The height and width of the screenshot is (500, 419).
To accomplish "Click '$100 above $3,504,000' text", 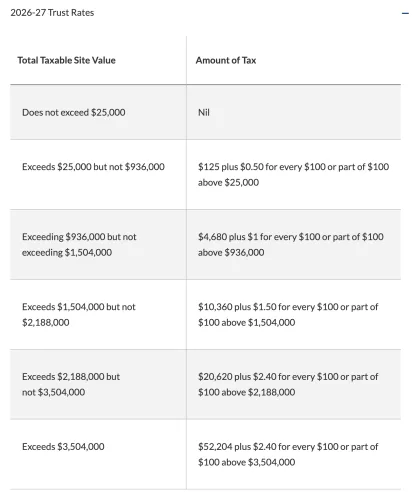I will [246, 462].
